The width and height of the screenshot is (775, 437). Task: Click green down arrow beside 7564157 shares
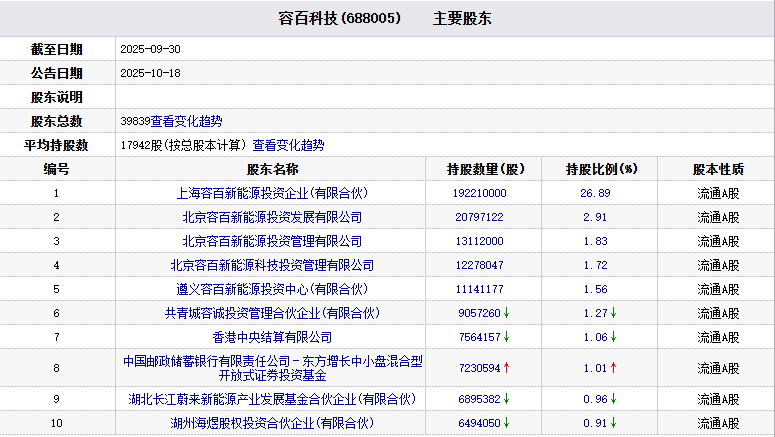pos(507,337)
